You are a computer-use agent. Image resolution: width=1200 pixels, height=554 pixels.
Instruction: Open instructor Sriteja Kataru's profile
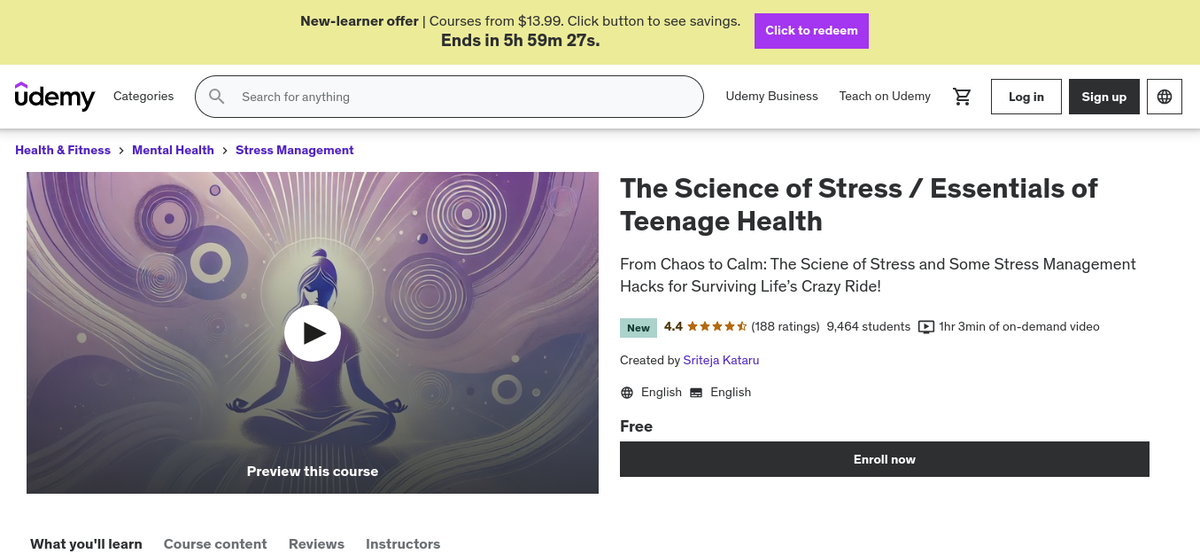(721, 360)
